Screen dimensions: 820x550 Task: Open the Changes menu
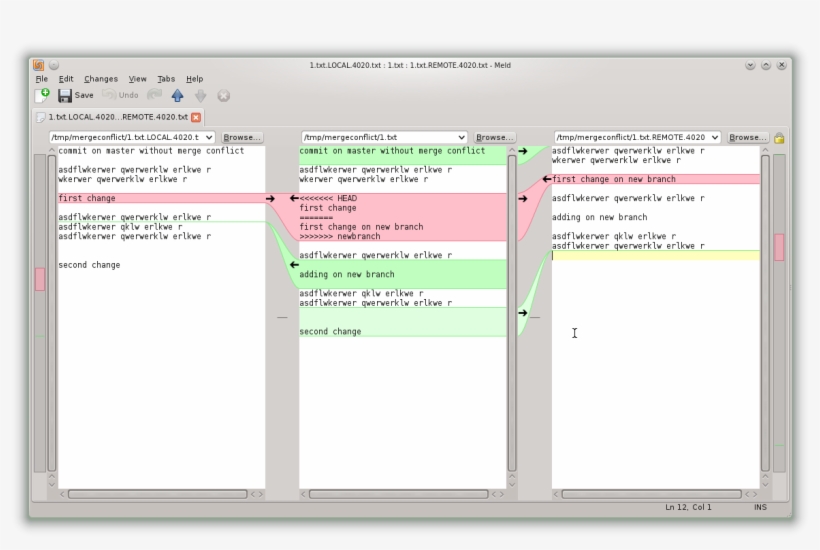[100, 78]
